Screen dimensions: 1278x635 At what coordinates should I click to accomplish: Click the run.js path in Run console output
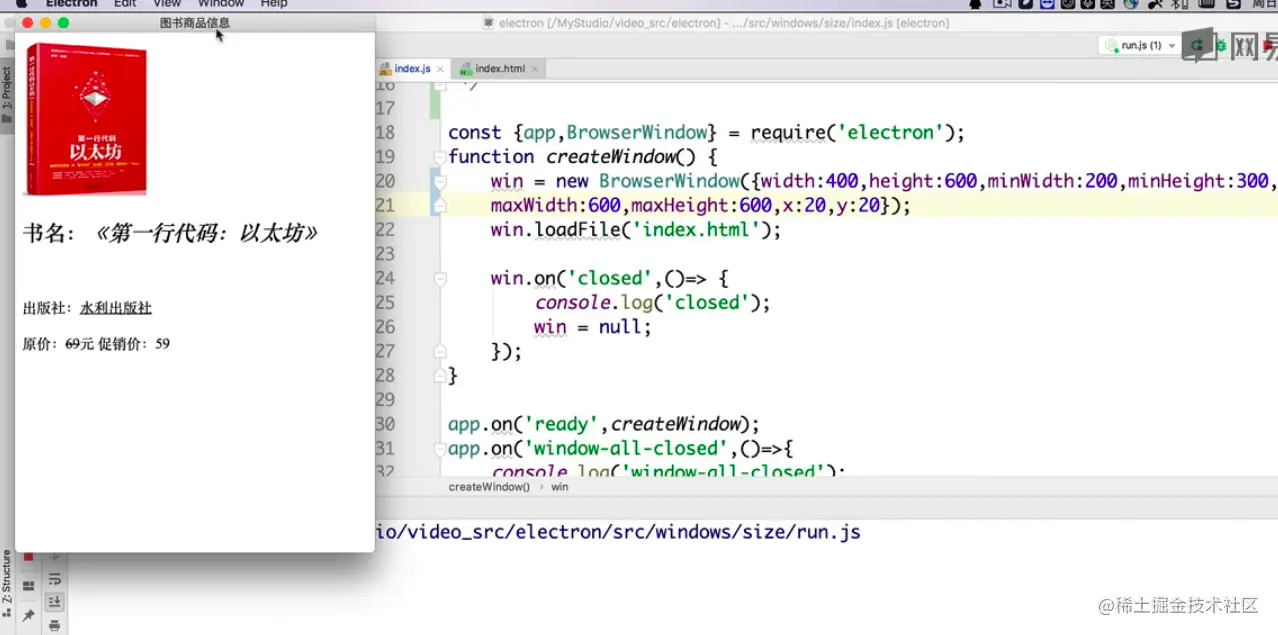point(617,533)
